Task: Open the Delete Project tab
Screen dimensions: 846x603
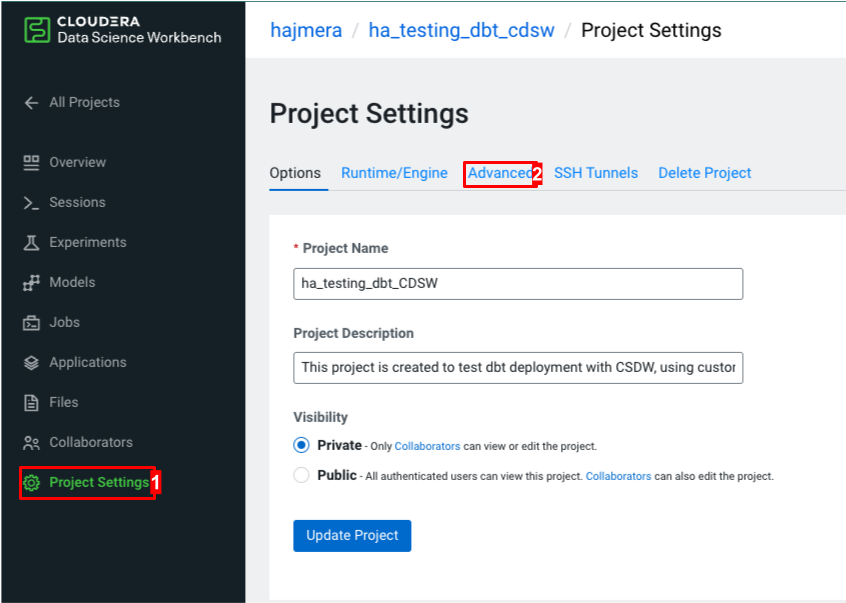Action: tap(705, 173)
